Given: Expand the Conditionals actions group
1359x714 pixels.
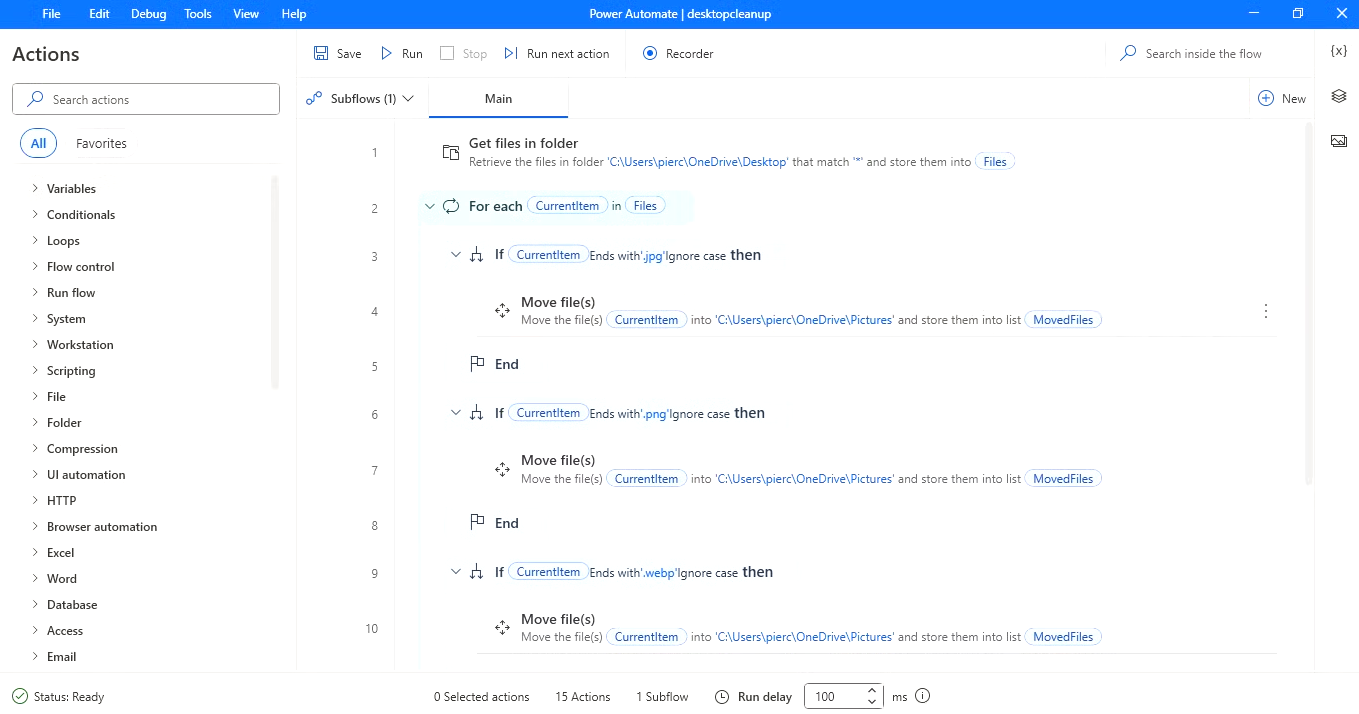Looking at the screenshot, I should tap(35, 214).
